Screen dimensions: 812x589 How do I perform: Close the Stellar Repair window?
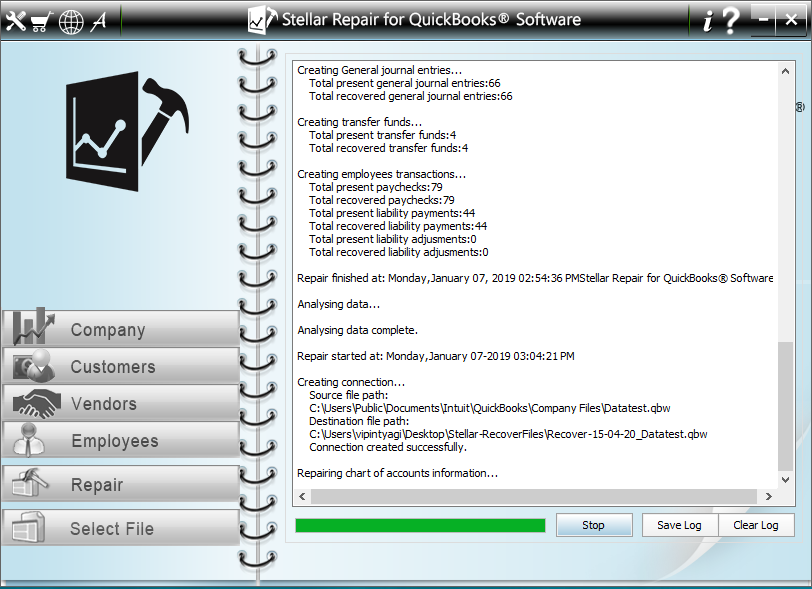[x=791, y=20]
